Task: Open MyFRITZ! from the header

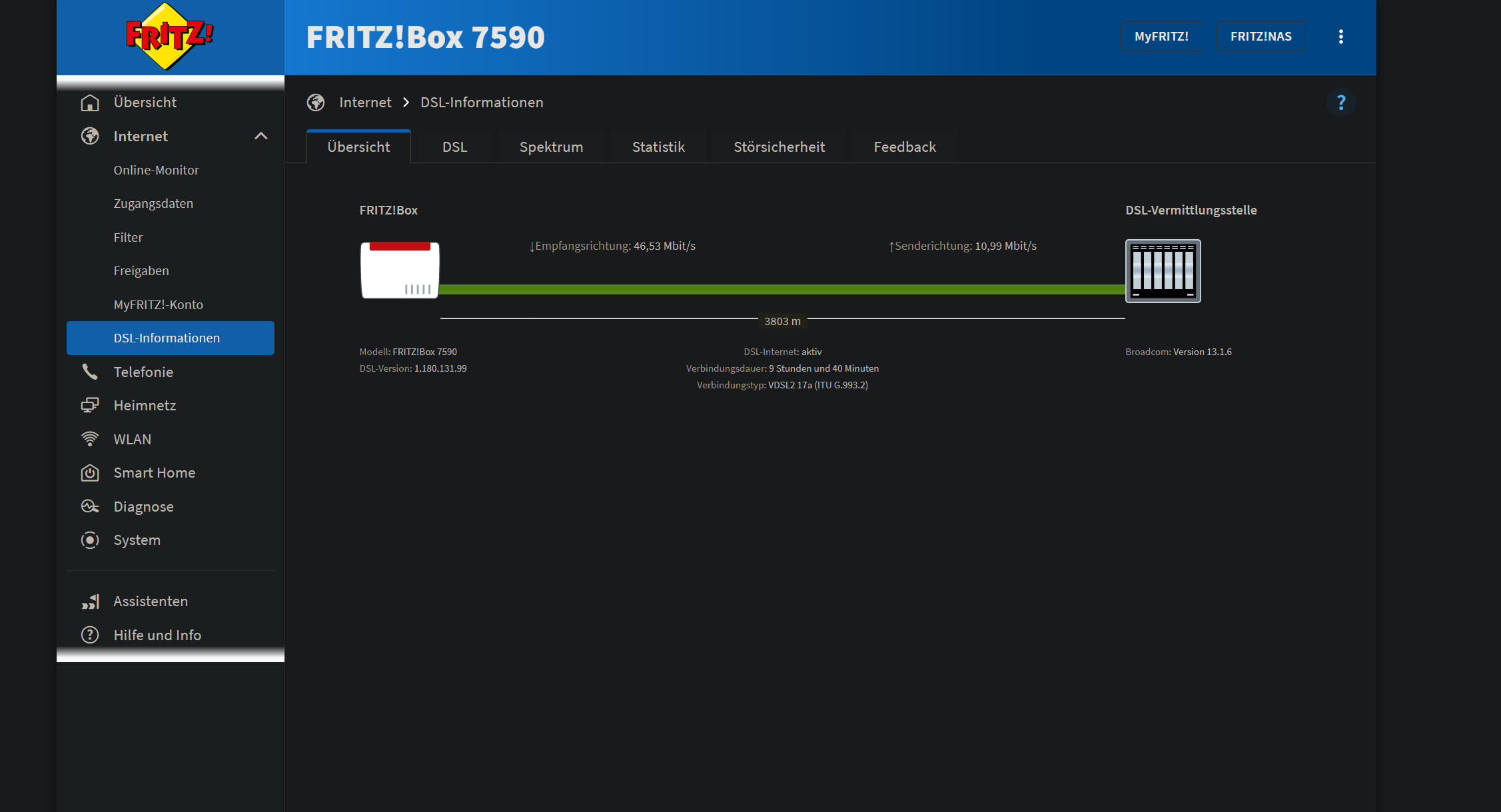Action: [x=1161, y=37]
